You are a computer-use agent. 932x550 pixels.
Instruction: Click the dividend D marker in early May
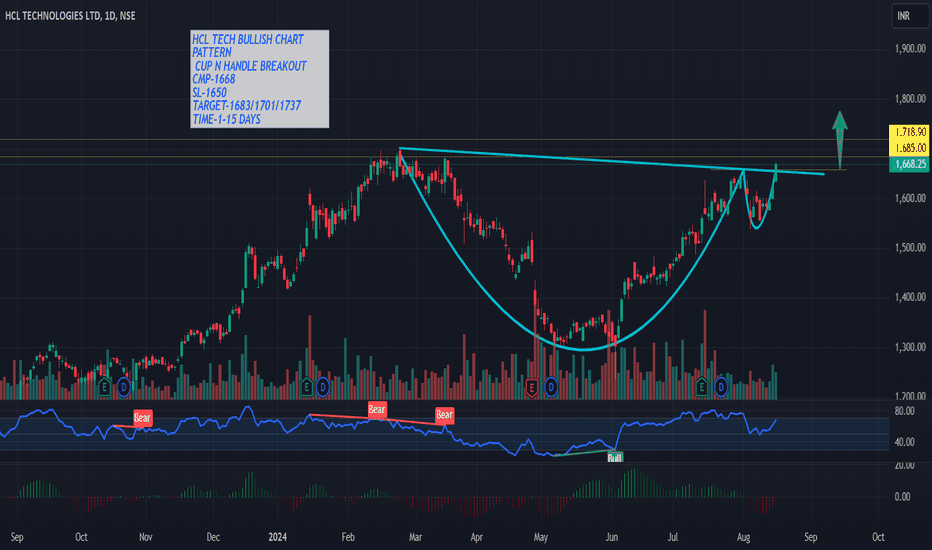[551, 387]
